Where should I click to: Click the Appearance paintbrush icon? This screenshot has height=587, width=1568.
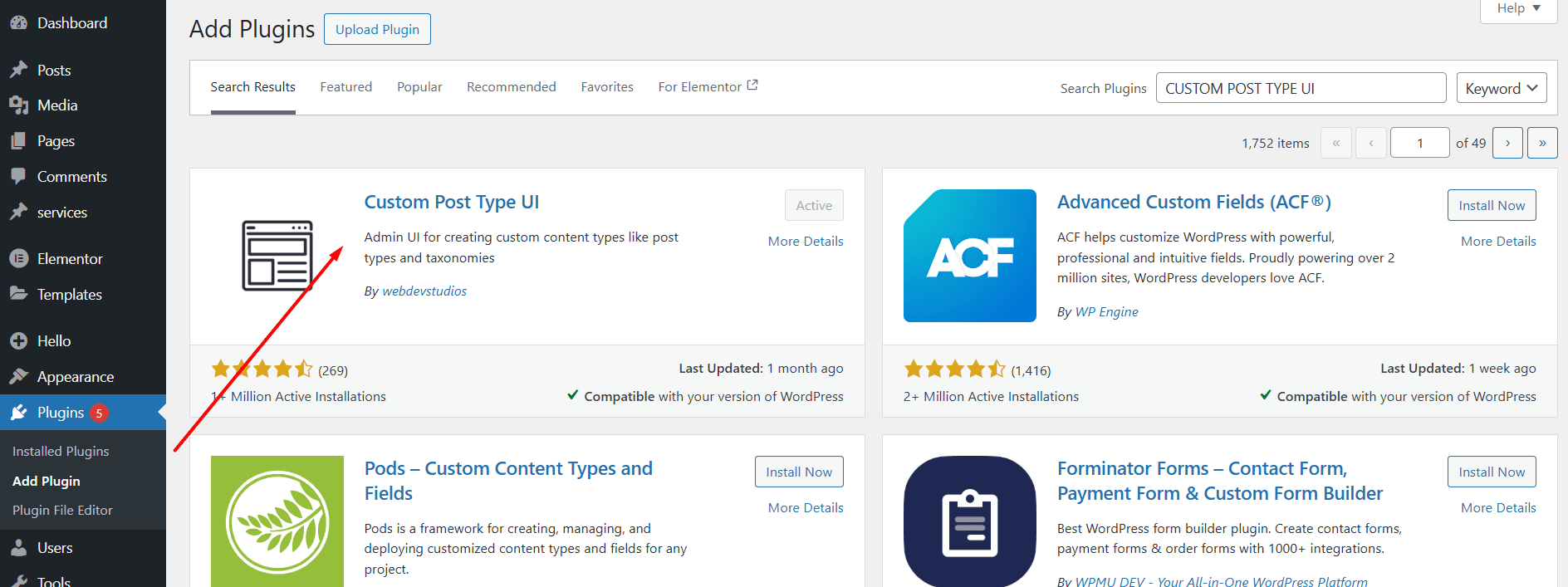point(18,376)
